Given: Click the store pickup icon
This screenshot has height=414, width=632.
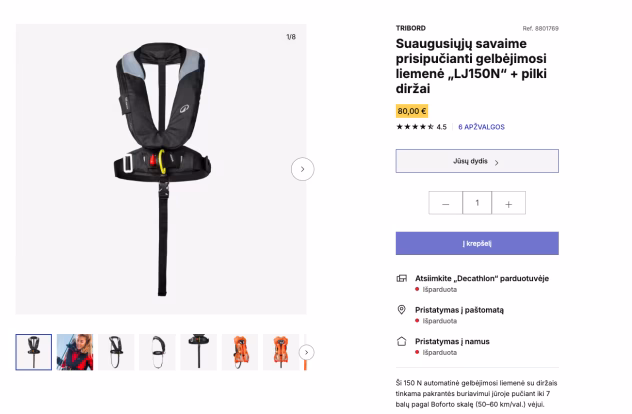Looking at the screenshot, I should (401, 278).
